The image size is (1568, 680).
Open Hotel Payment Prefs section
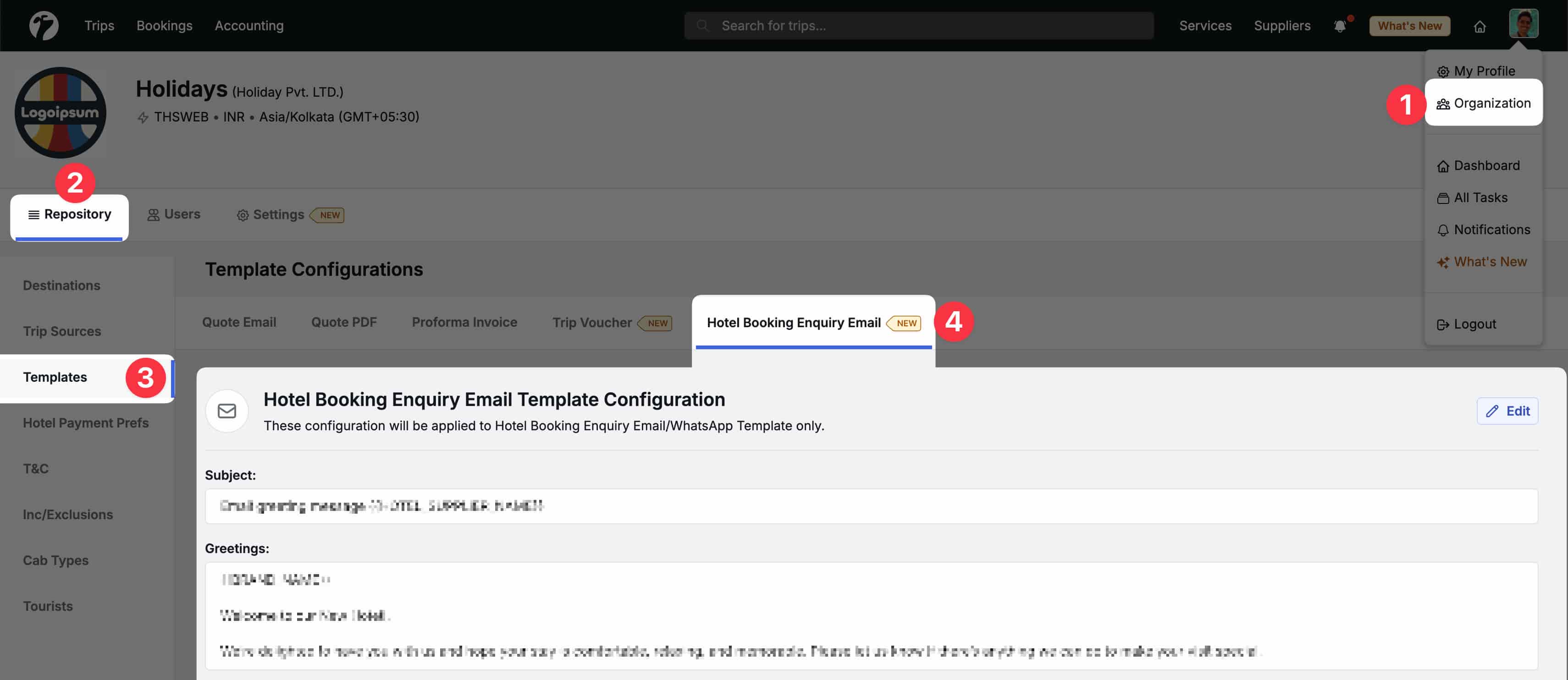pyautogui.click(x=86, y=423)
